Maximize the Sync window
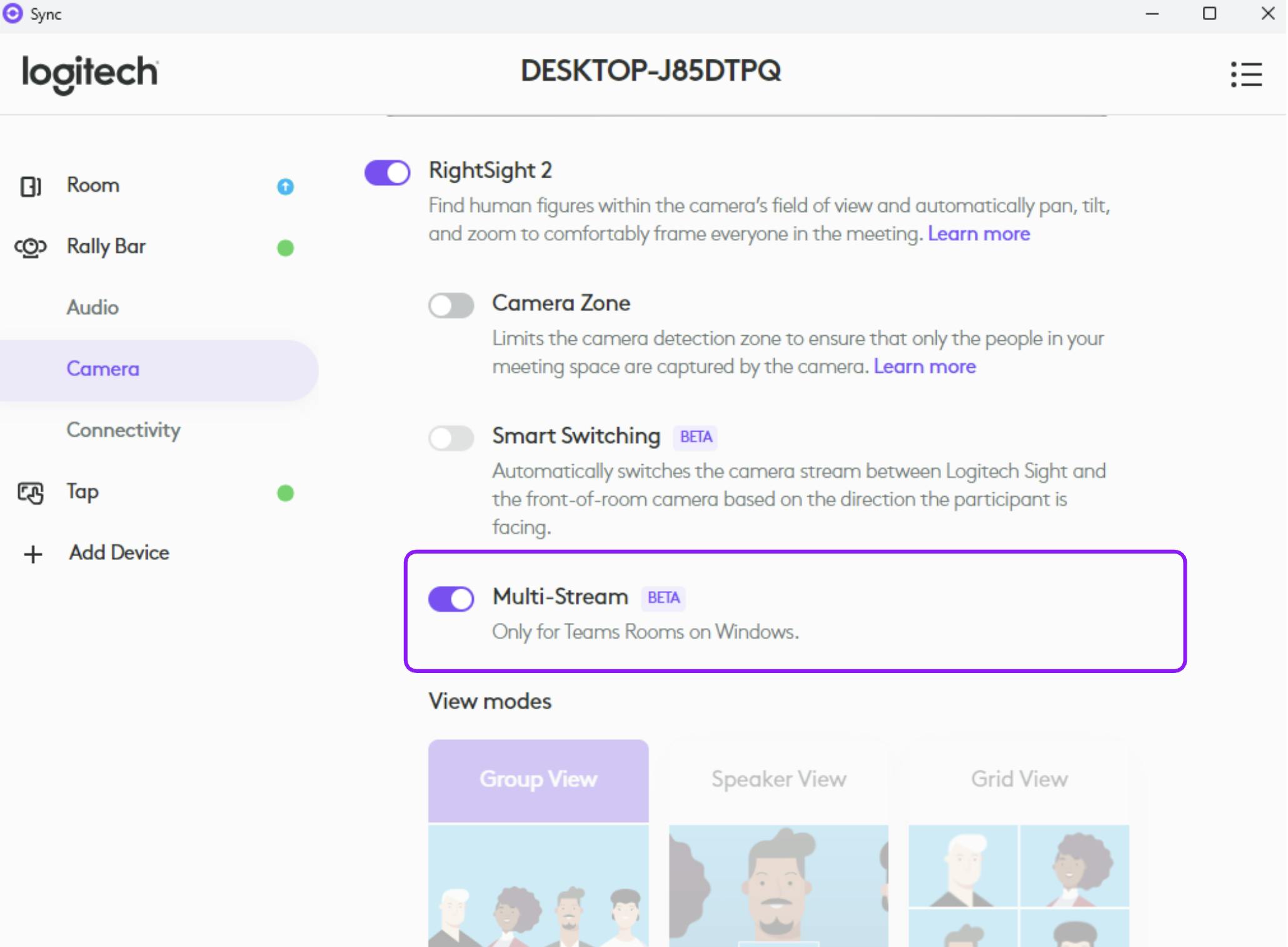 coord(1209,14)
